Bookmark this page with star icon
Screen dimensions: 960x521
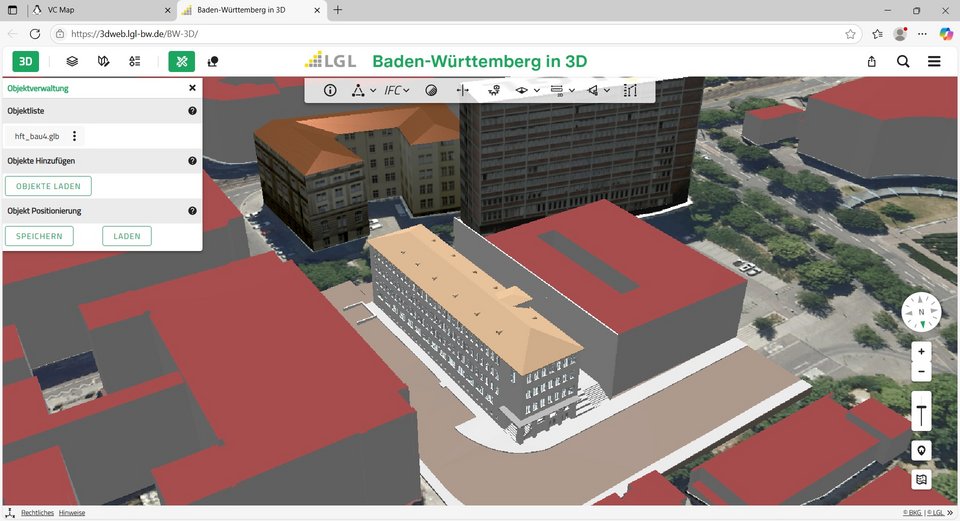[x=850, y=34]
